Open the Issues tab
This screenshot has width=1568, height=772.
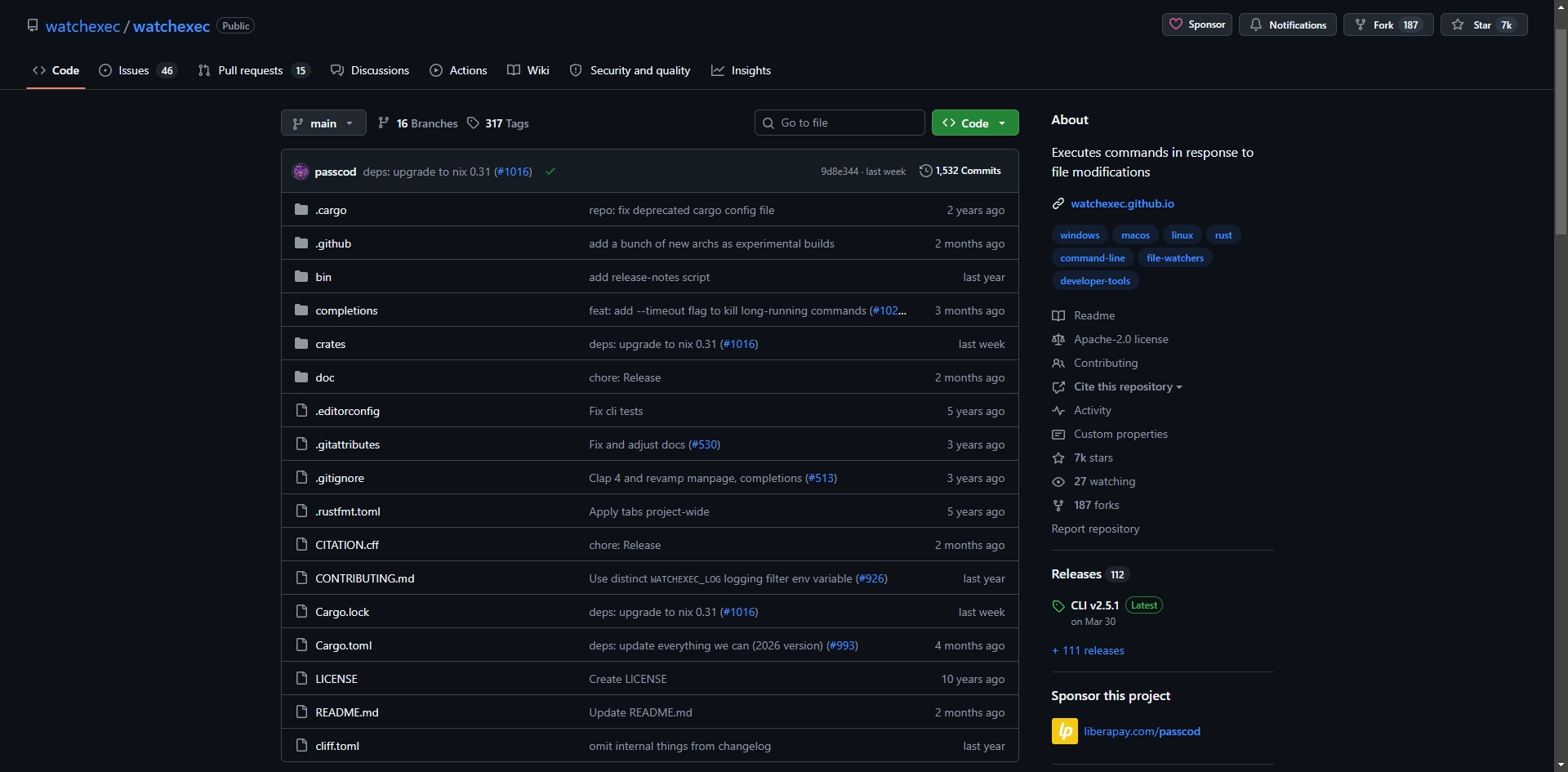click(137, 70)
